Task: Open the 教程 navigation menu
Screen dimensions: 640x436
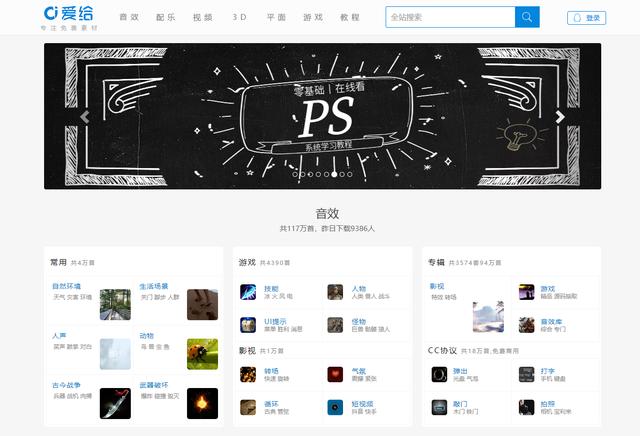Action: point(350,17)
